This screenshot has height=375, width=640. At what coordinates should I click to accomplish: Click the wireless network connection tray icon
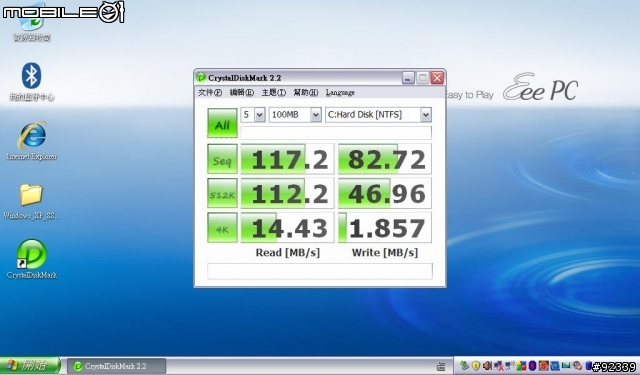[x=510, y=365]
